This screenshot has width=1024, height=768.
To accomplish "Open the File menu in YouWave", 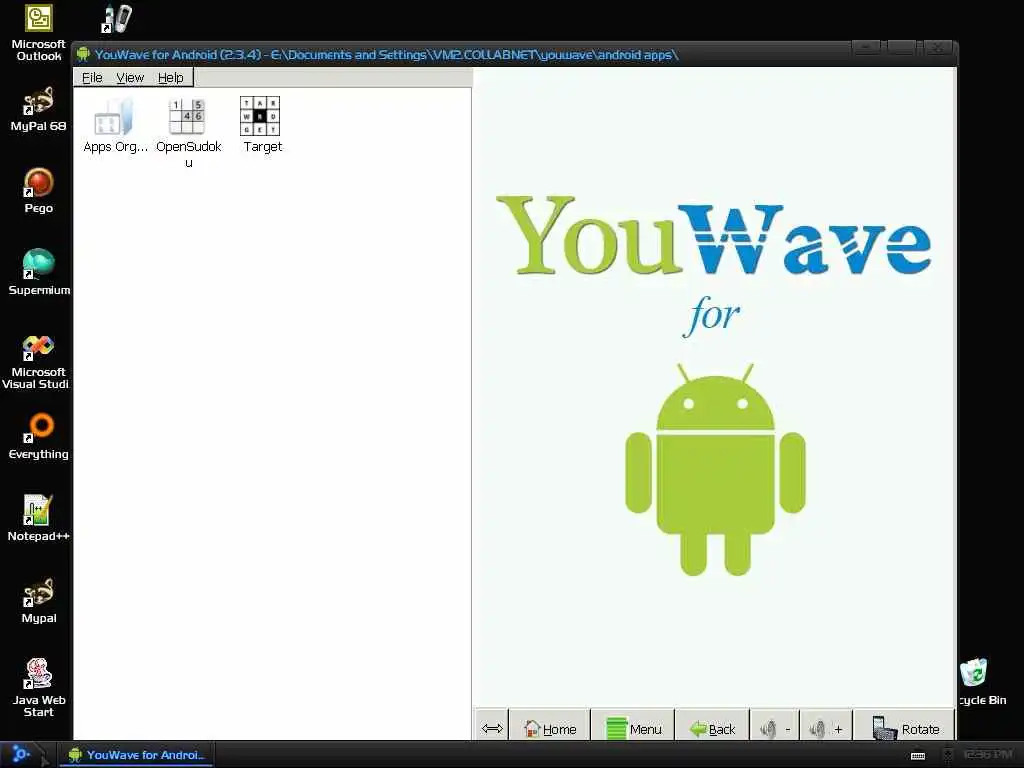I will tap(92, 78).
